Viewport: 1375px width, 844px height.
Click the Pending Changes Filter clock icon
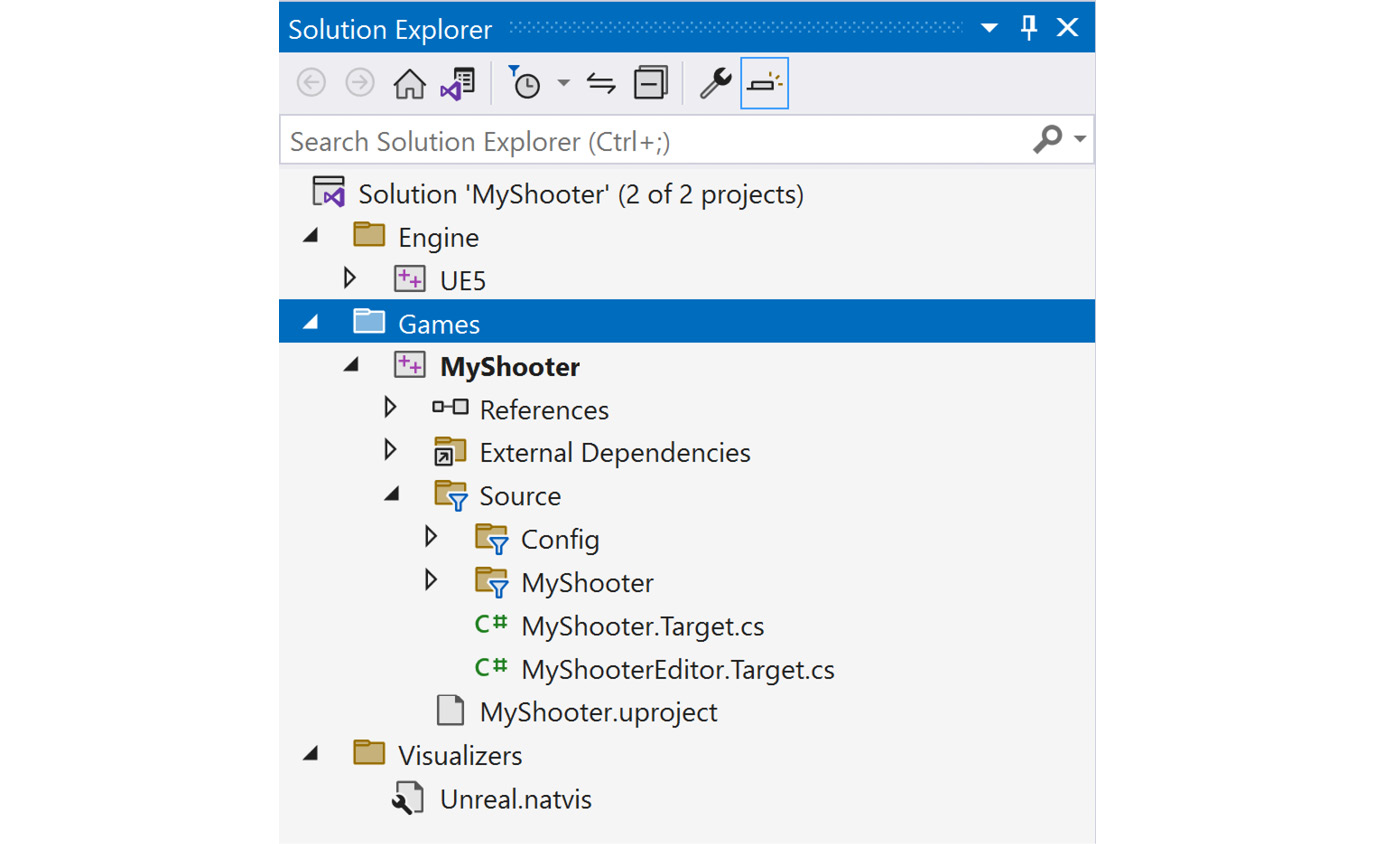pos(525,84)
